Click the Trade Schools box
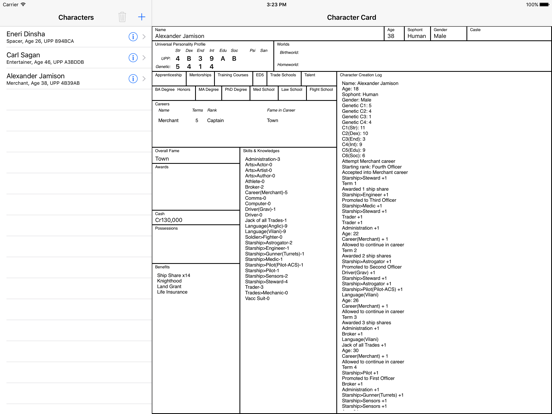The width and height of the screenshot is (552, 414). (x=284, y=79)
